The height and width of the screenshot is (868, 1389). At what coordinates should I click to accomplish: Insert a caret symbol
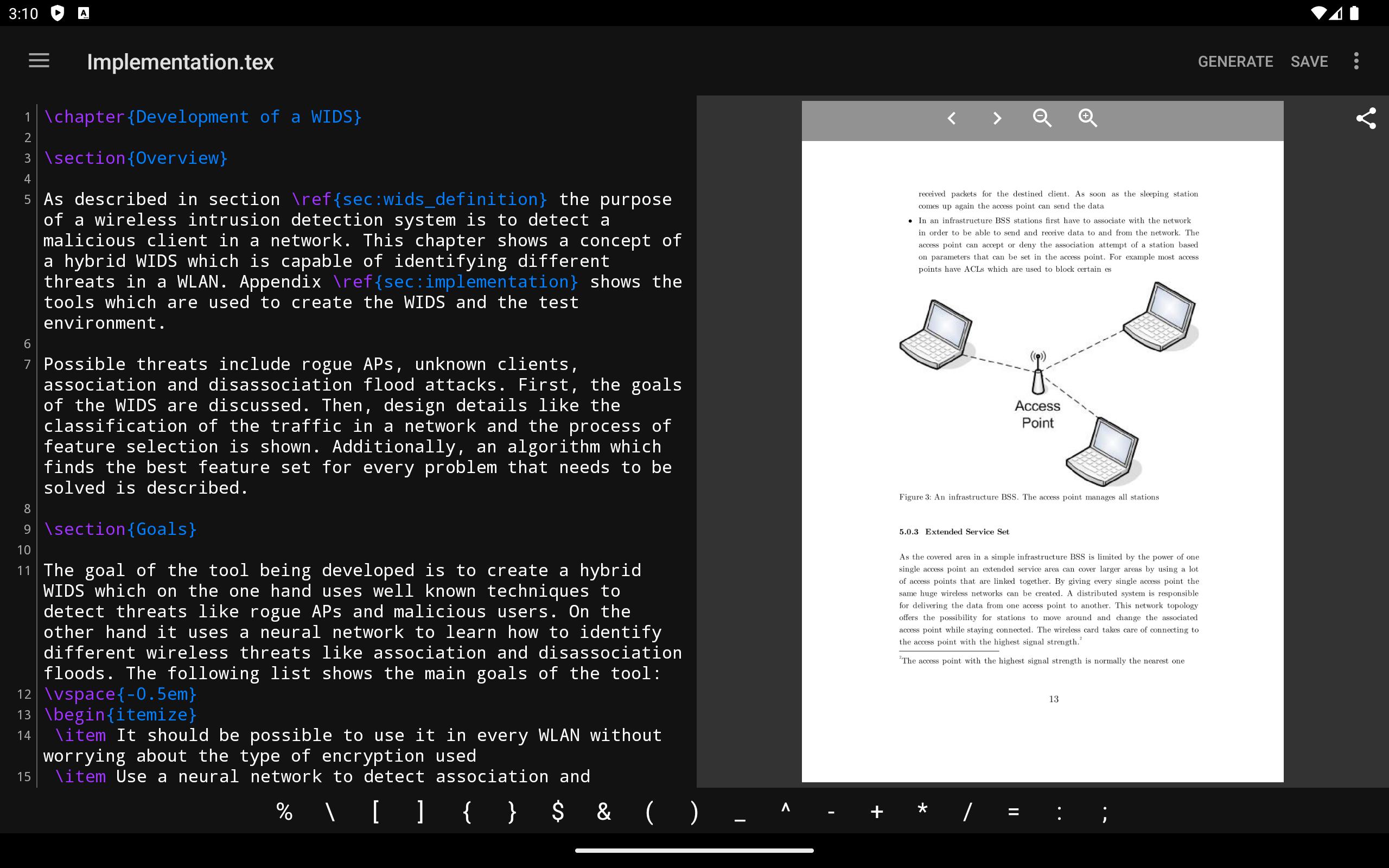(x=785, y=812)
